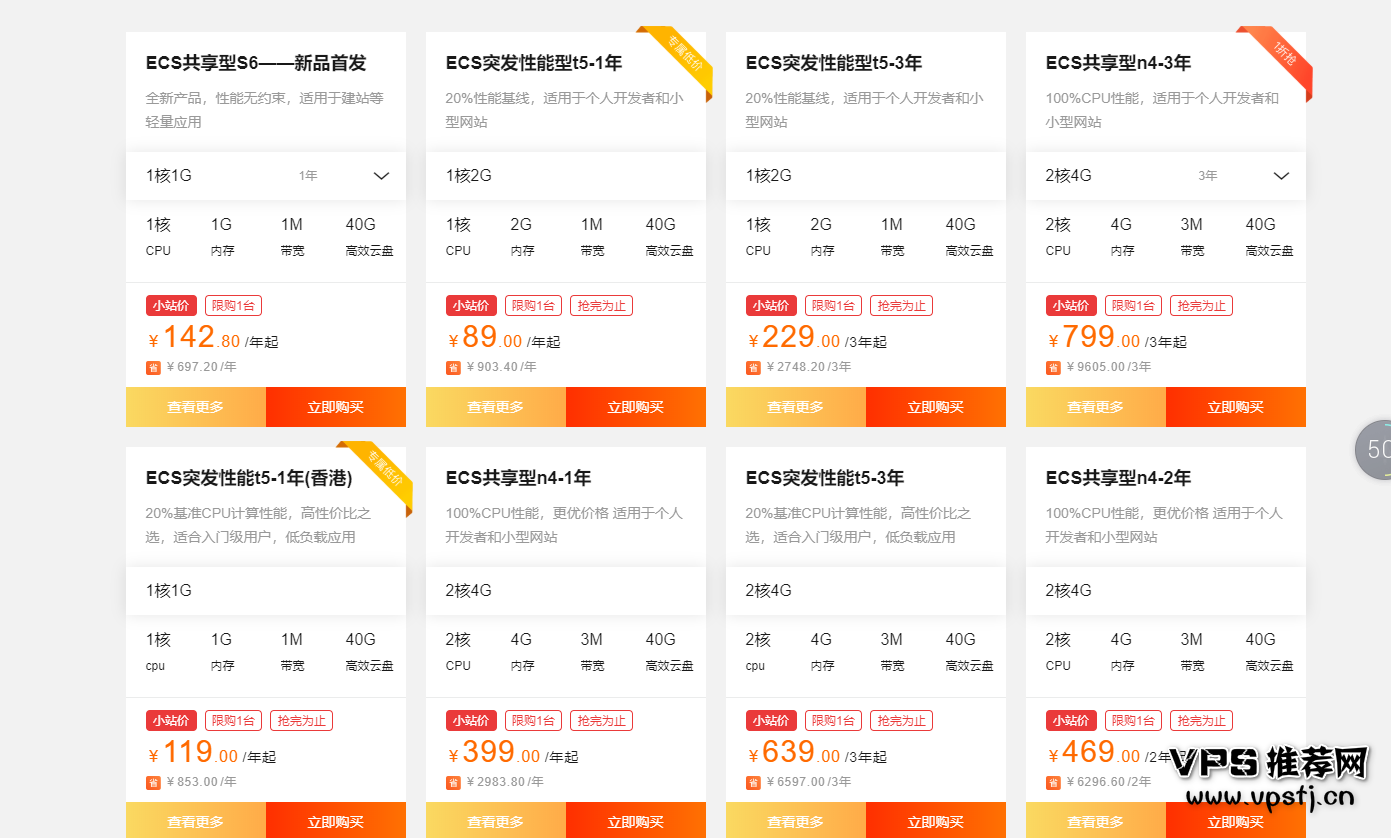Open 2核4G spec selector on n4-1年 card
This screenshot has width=1391, height=838.
point(566,591)
